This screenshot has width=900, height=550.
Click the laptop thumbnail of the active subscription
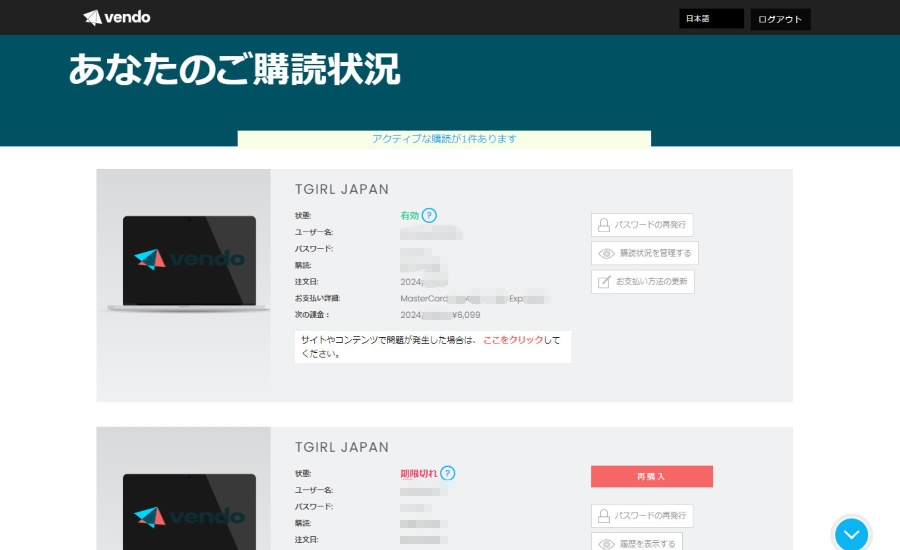(x=189, y=263)
